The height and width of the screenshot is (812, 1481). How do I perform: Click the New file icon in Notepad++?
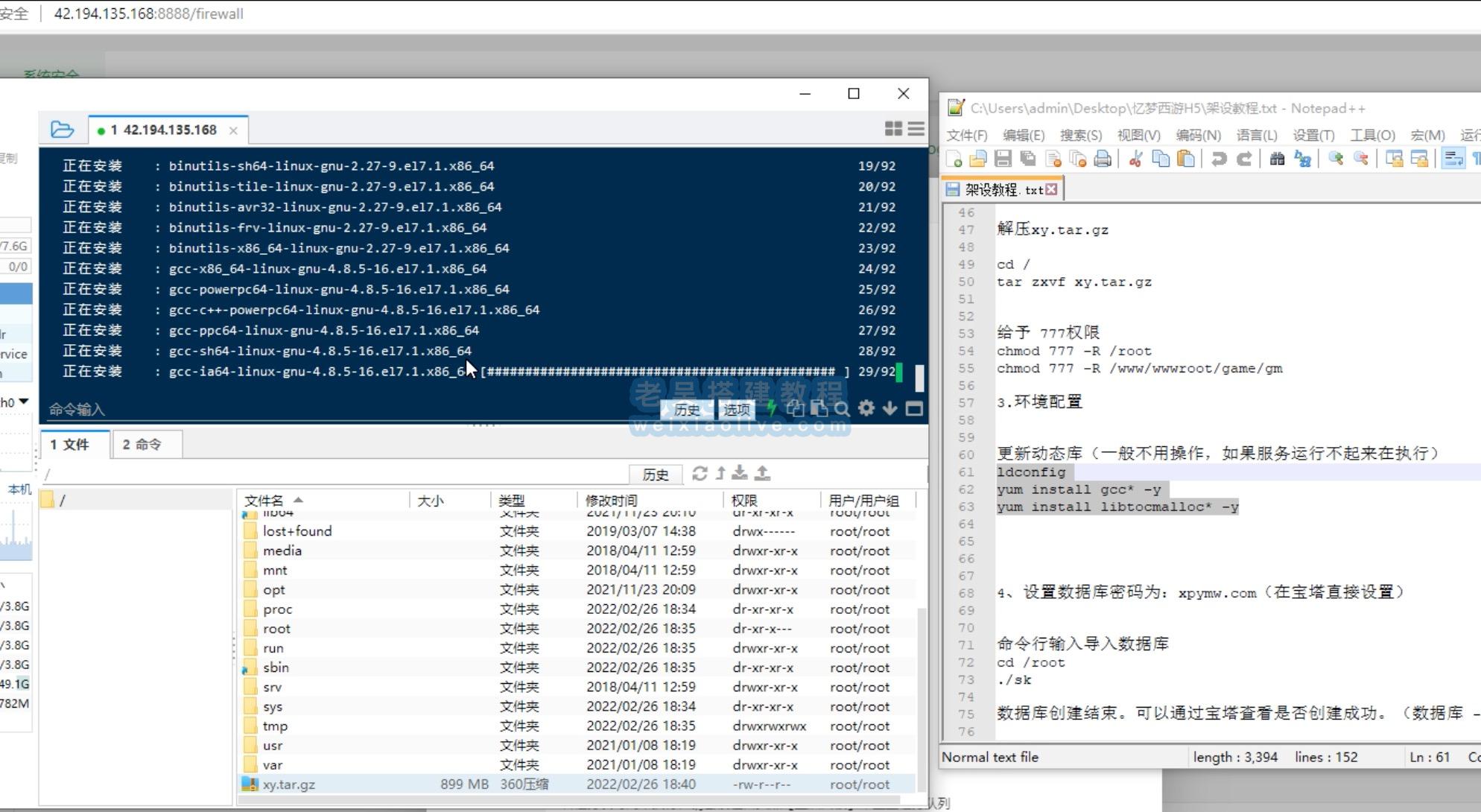[954, 159]
